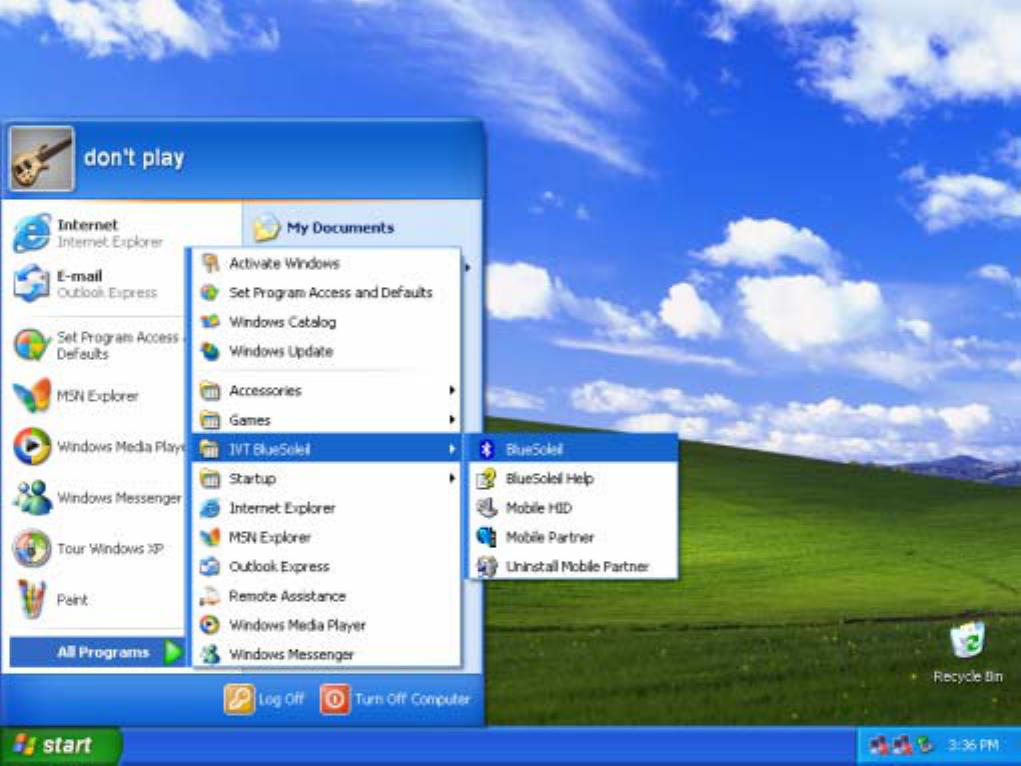This screenshot has height=766, width=1021.
Task: Click the Remote Assistance icon
Action: pos(210,596)
